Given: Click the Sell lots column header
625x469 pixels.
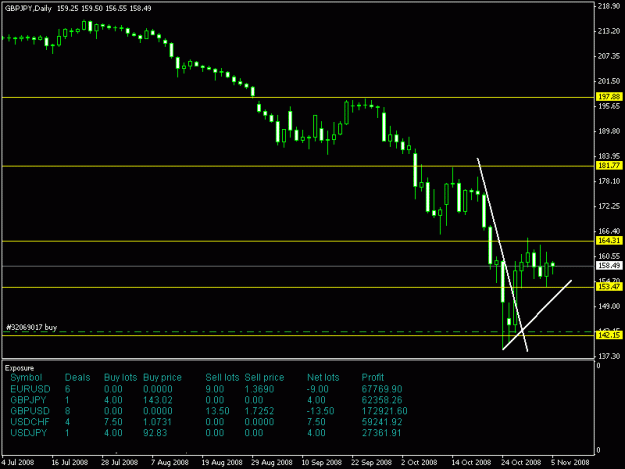Looking at the screenshot, I should click(x=222, y=377).
